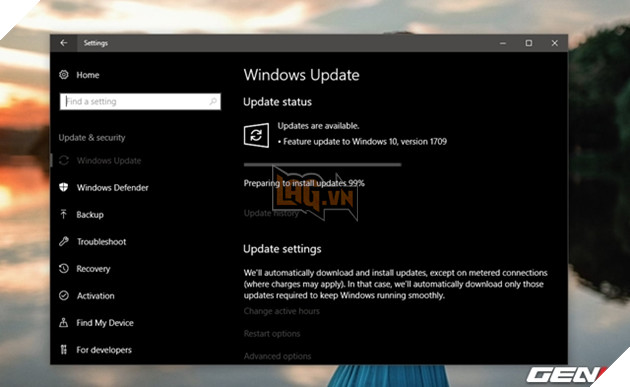630x387 pixels.
Task: Click the Updates are available text
Action: (x=318, y=126)
